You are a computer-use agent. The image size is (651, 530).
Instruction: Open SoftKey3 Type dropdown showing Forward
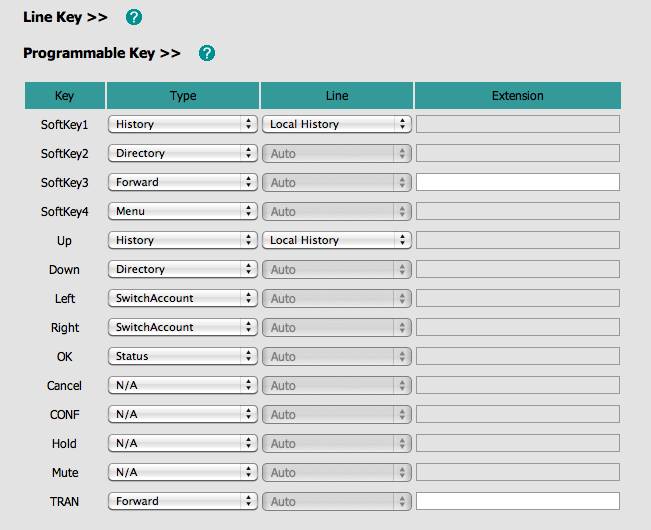183,182
